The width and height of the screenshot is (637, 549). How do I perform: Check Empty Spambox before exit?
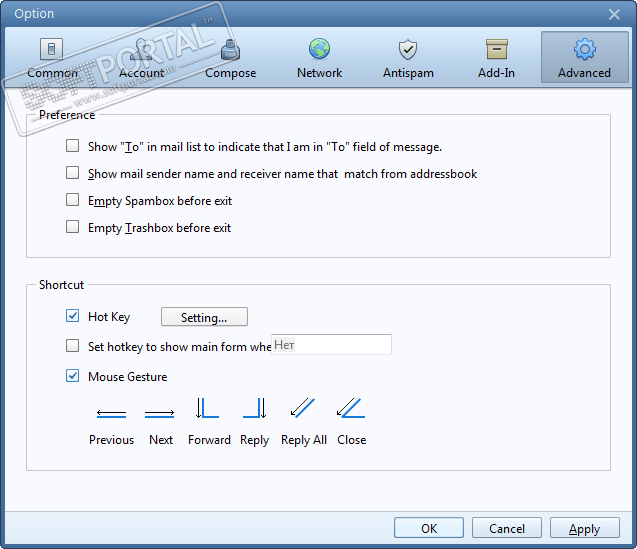[72, 200]
